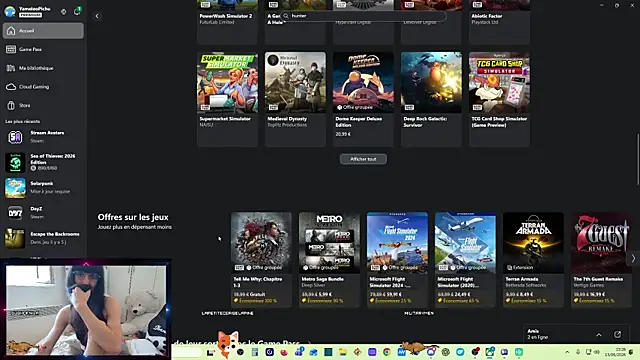Open Microsoft Flight Simulator 2024 deal
Viewport: 640px width, 360px height.
point(397,260)
